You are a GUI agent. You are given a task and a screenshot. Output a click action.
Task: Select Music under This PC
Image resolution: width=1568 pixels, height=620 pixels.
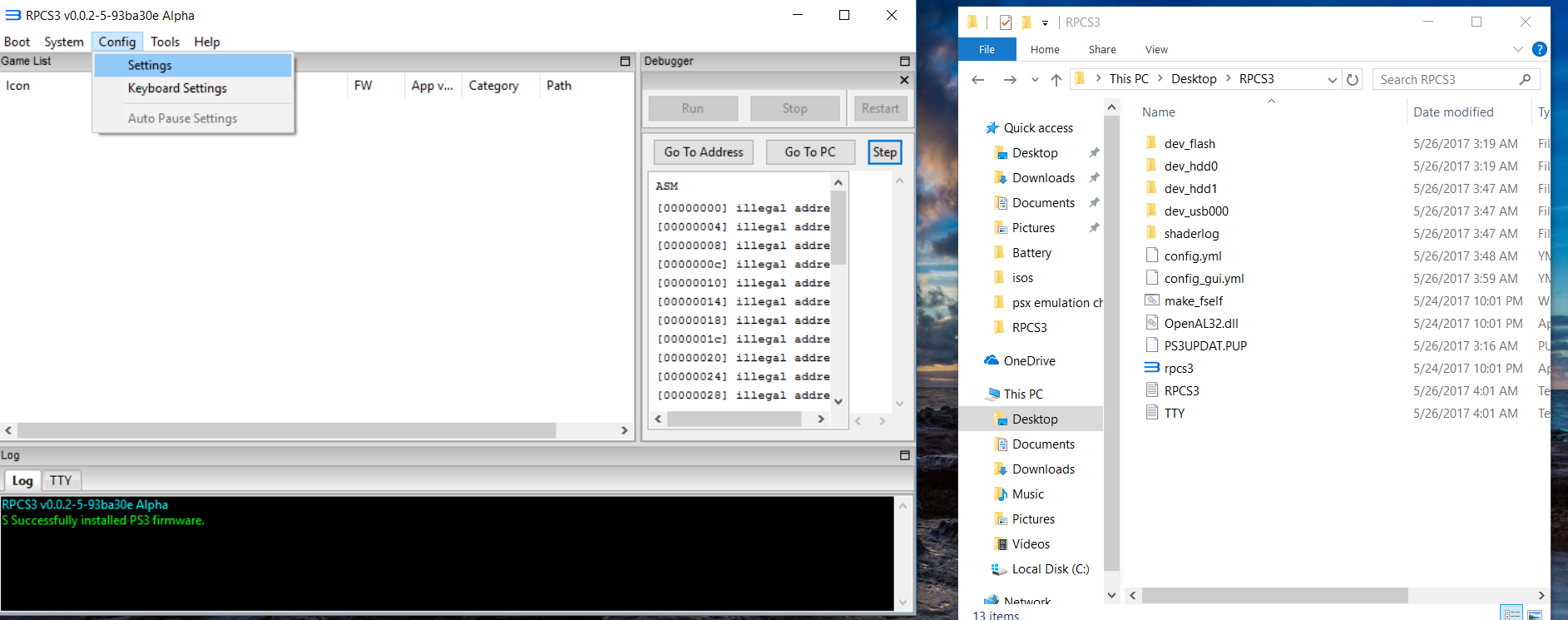tap(1027, 494)
